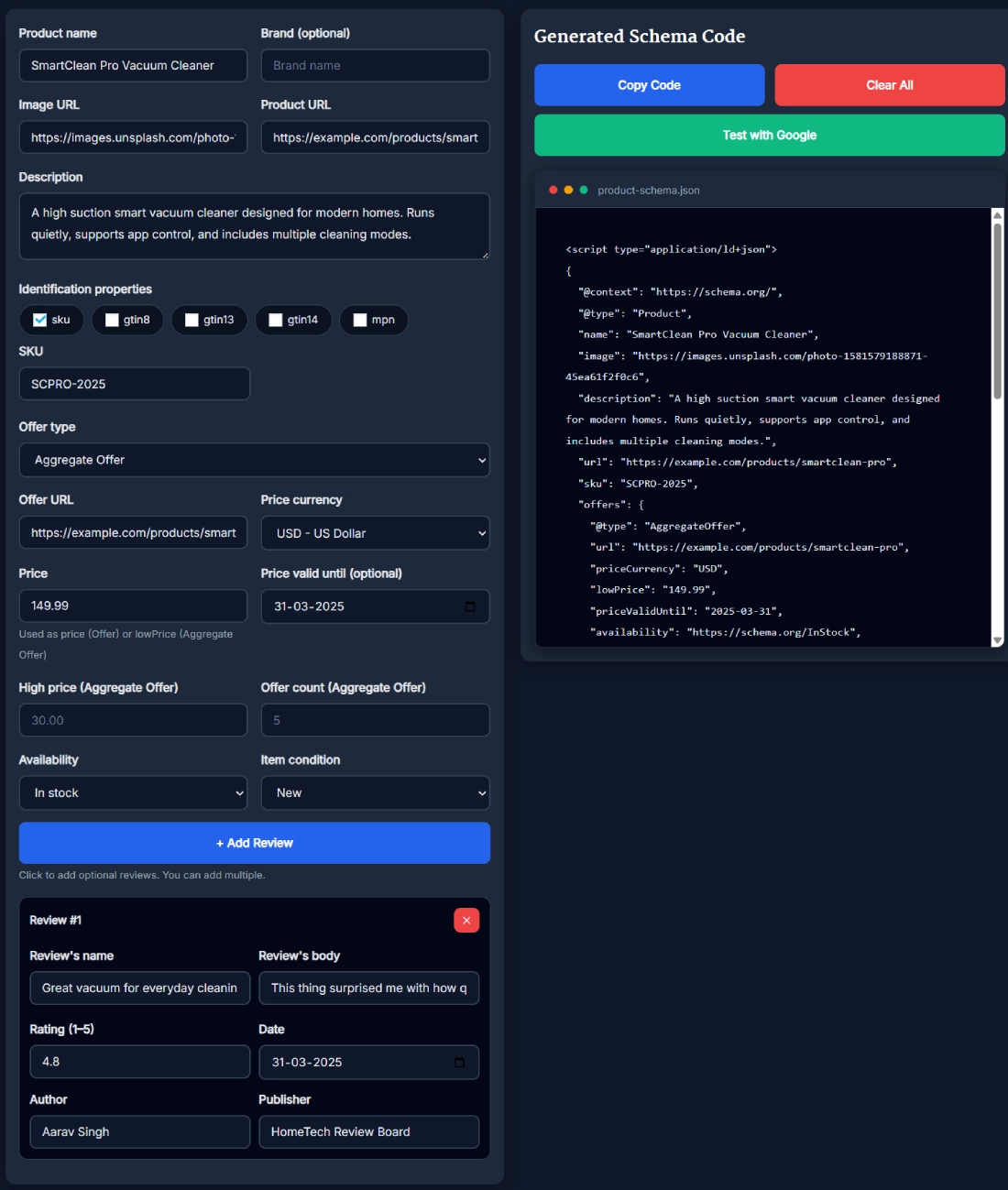The width and height of the screenshot is (1008, 1190).
Task: Remove Review #1 using the red X icon
Action: tap(466, 920)
